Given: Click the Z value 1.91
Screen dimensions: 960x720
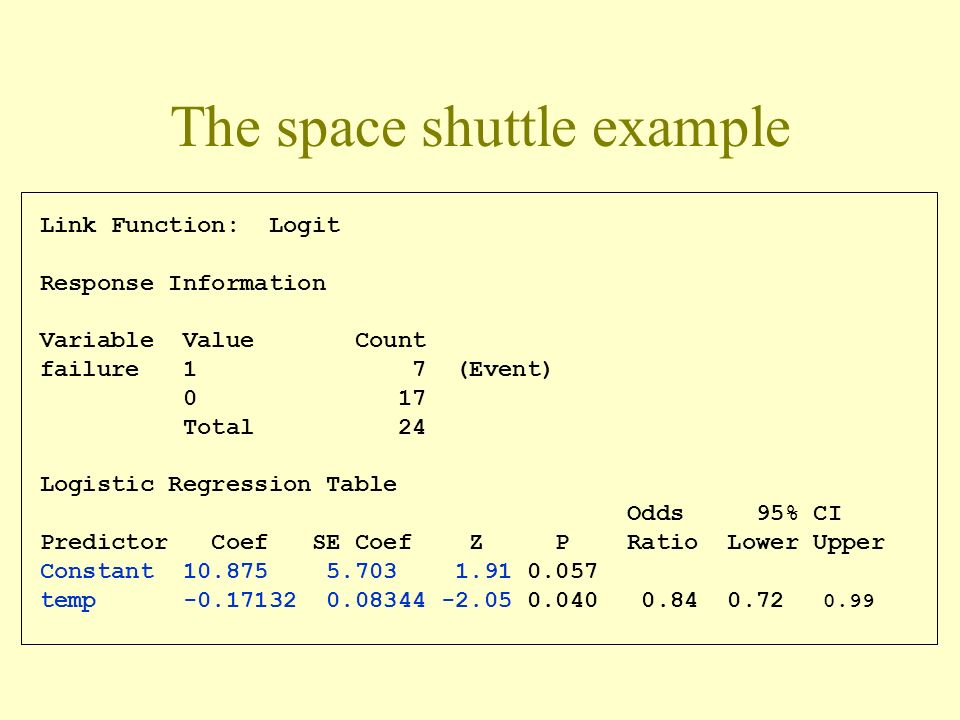Looking at the screenshot, I should click(483, 571).
